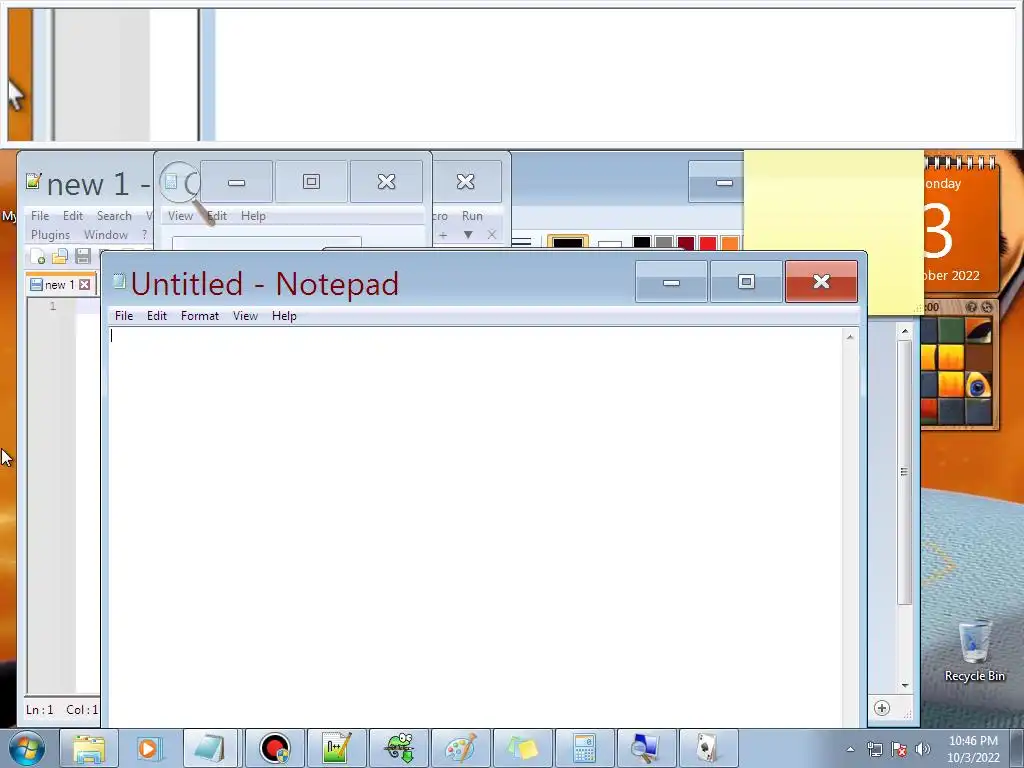Screen dimensions: 1024x768
Task: Open Calculator Help menu
Action: tap(253, 216)
